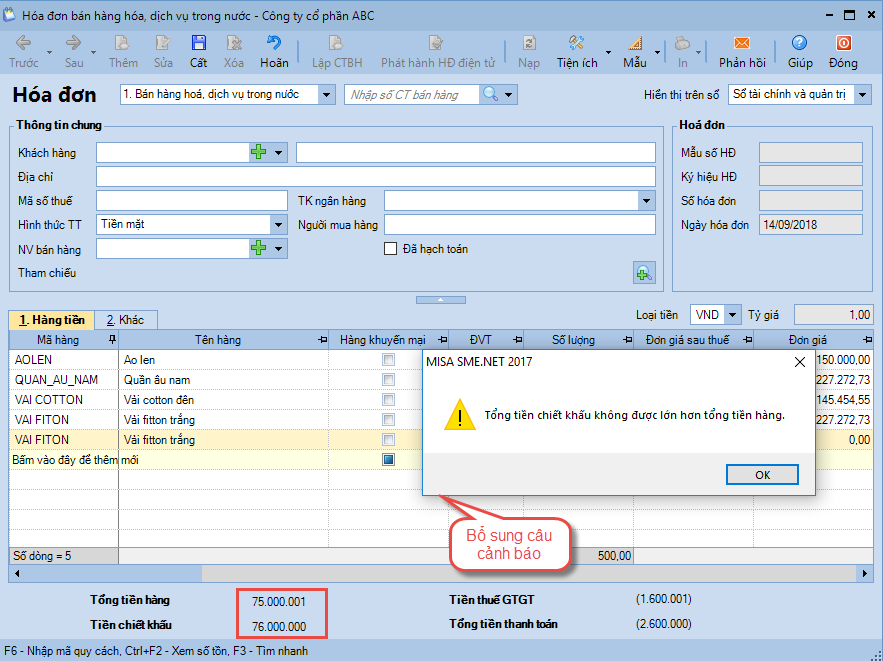Click the Phản hồi feedback envelope icon
Image resolution: width=883 pixels, height=661 pixels.
(741, 44)
